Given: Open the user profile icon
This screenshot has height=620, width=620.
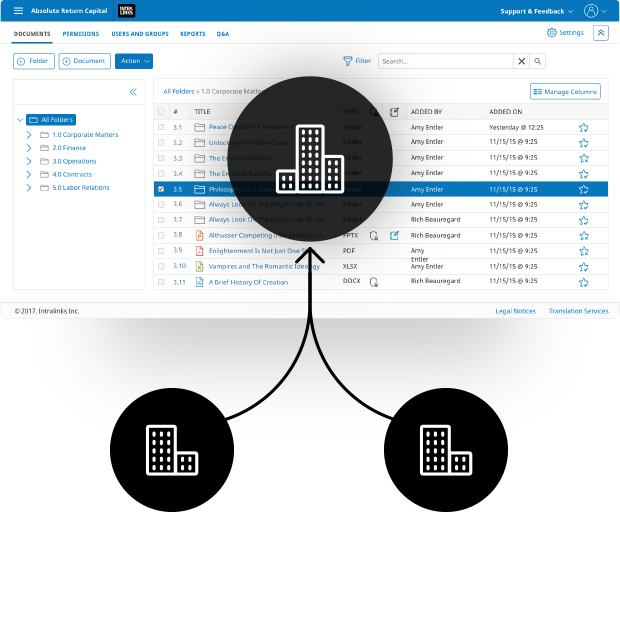Looking at the screenshot, I should pos(591,11).
